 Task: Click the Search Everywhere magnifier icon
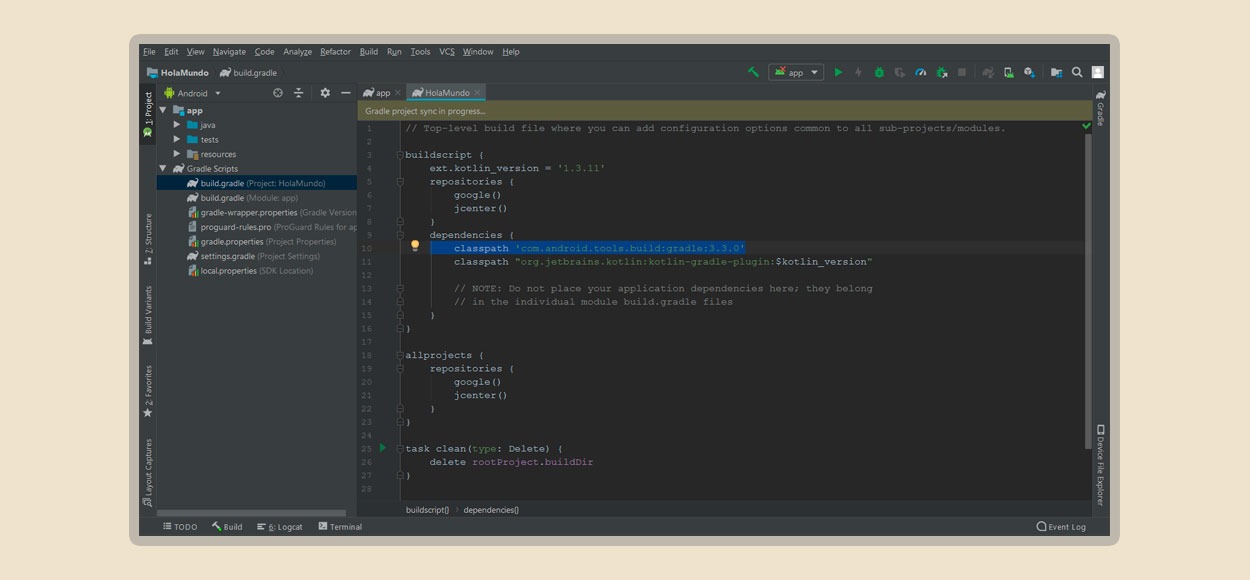click(1077, 72)
